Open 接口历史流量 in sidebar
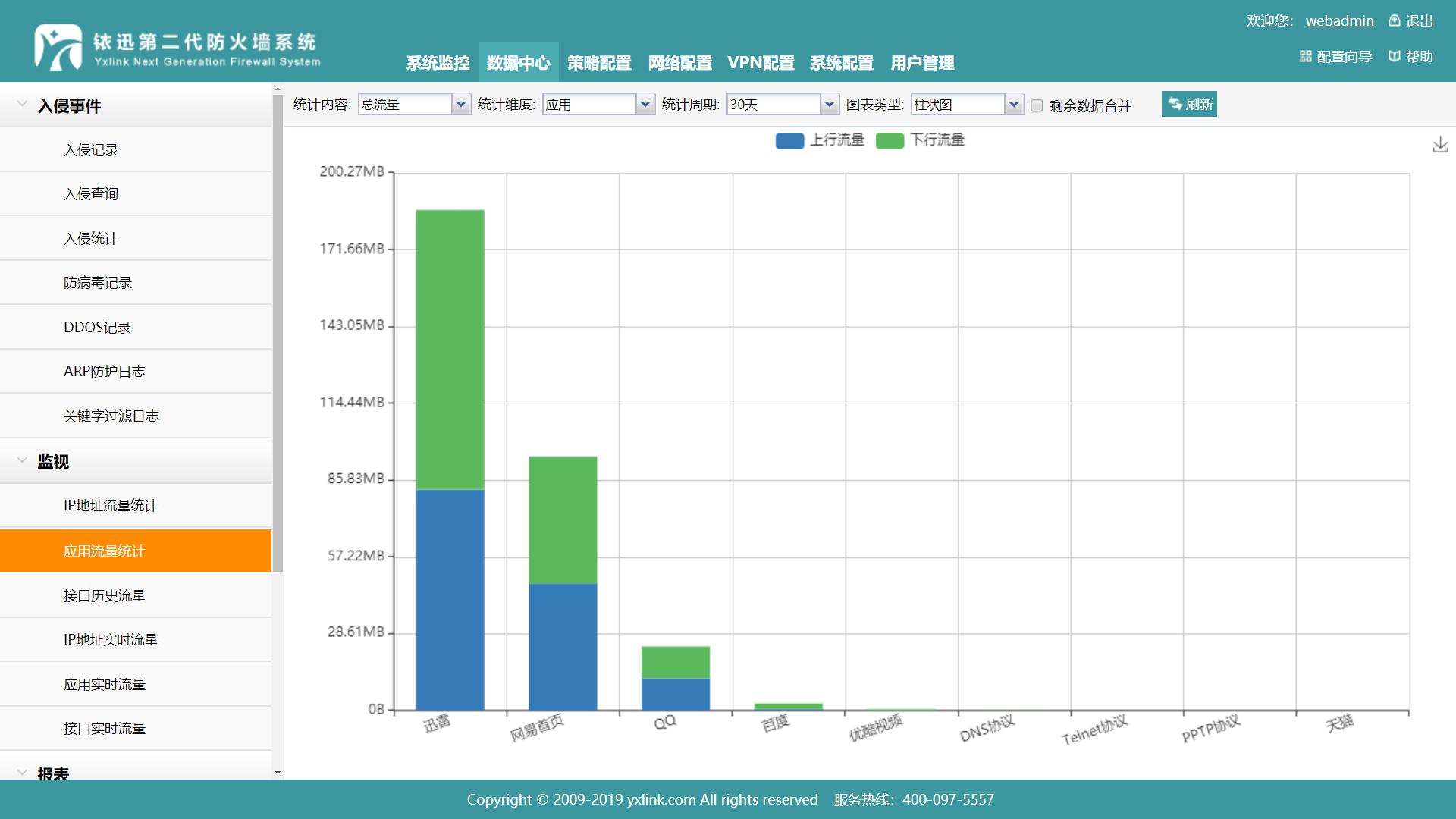This screenshot has height=819, width=1456. [x=136, y=596]
